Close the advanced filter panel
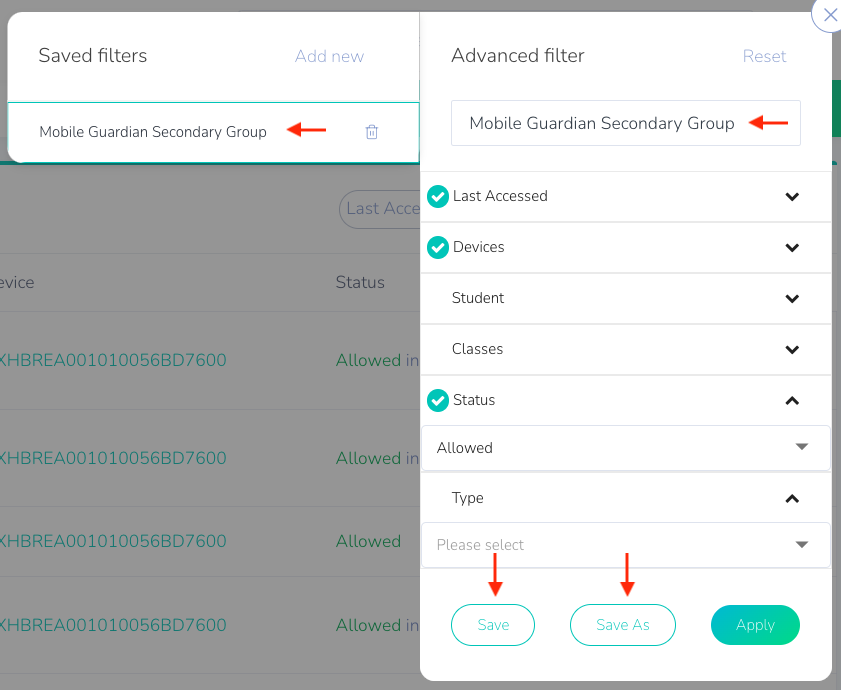841x690 pixels. pos(828,14)
